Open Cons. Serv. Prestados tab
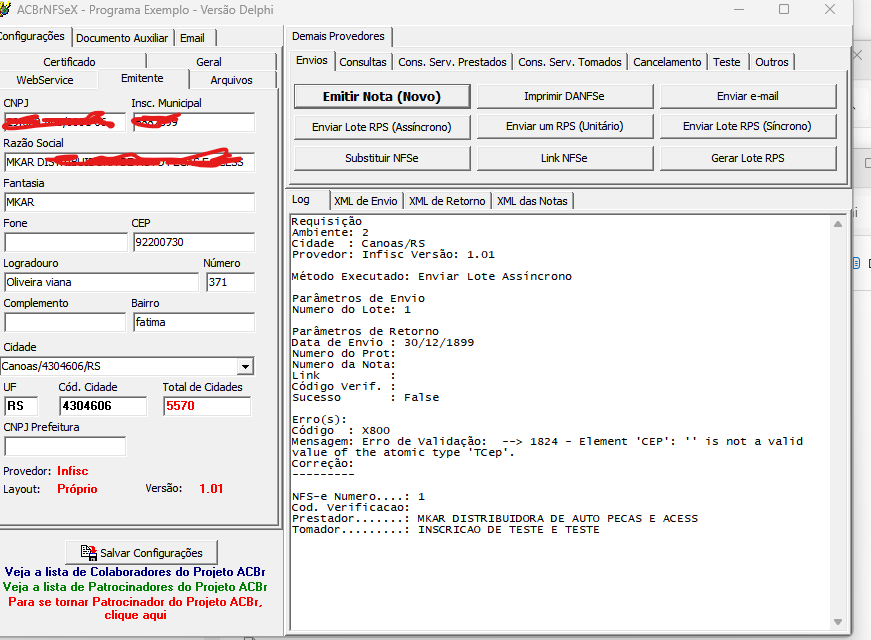 point(452,62)
